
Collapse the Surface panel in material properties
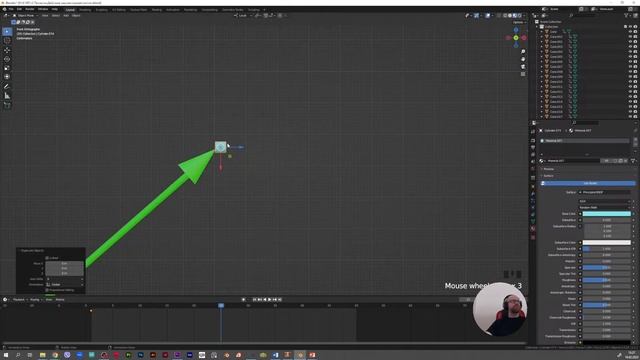click(548, 176)
